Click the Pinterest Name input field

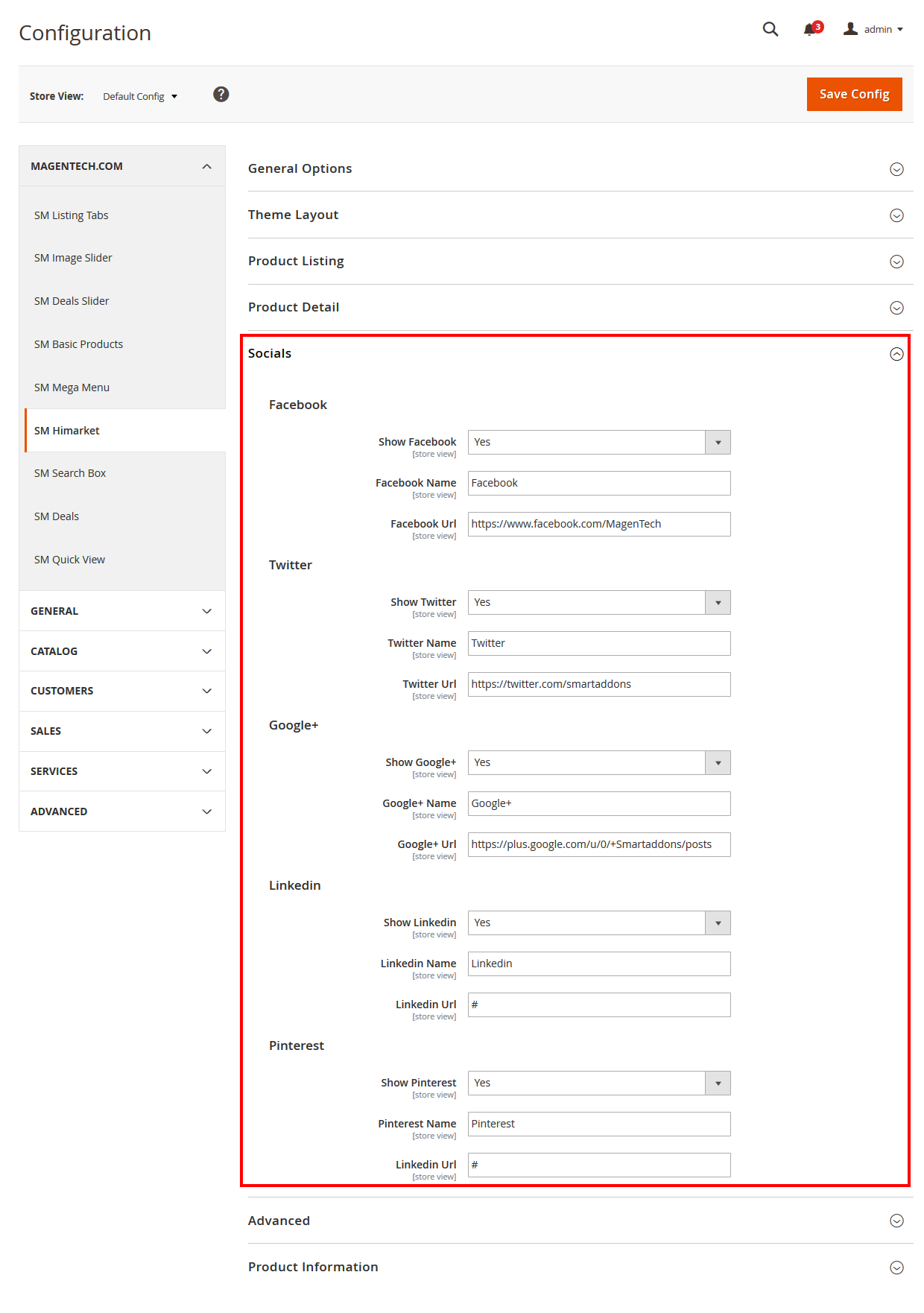pos(599,1124)
